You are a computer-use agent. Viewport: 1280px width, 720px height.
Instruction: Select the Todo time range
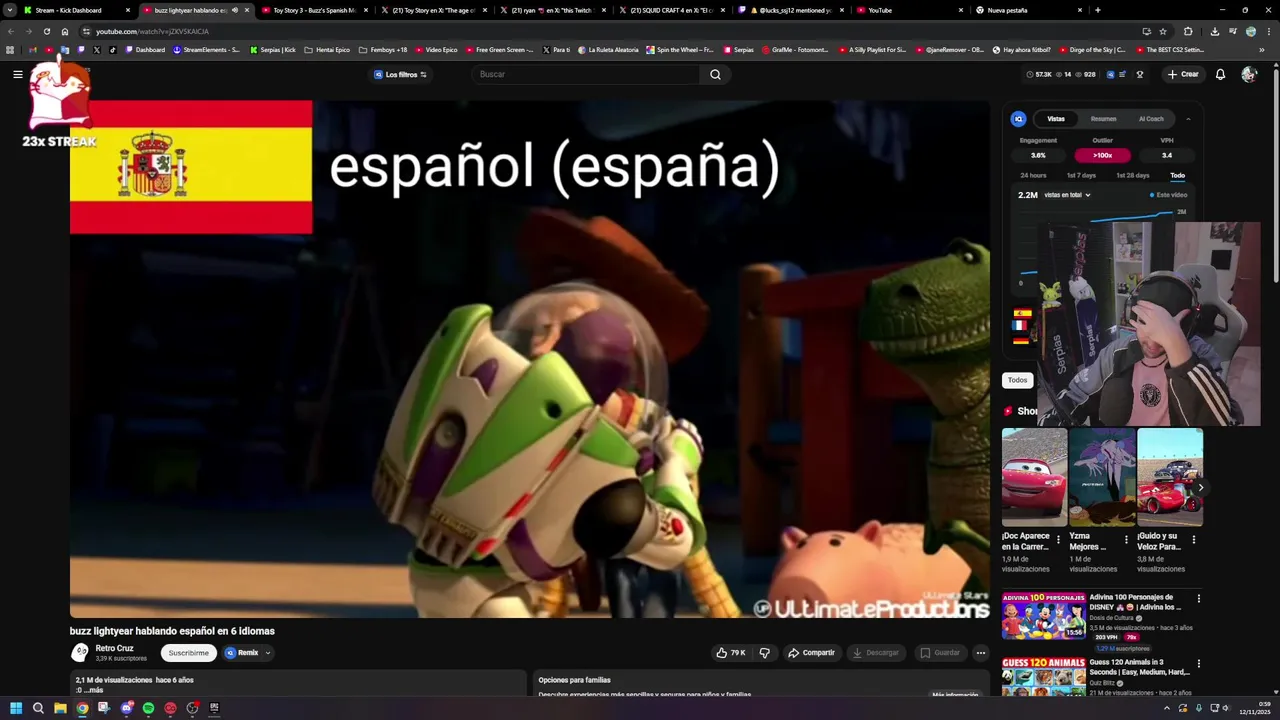[1178, 176]
